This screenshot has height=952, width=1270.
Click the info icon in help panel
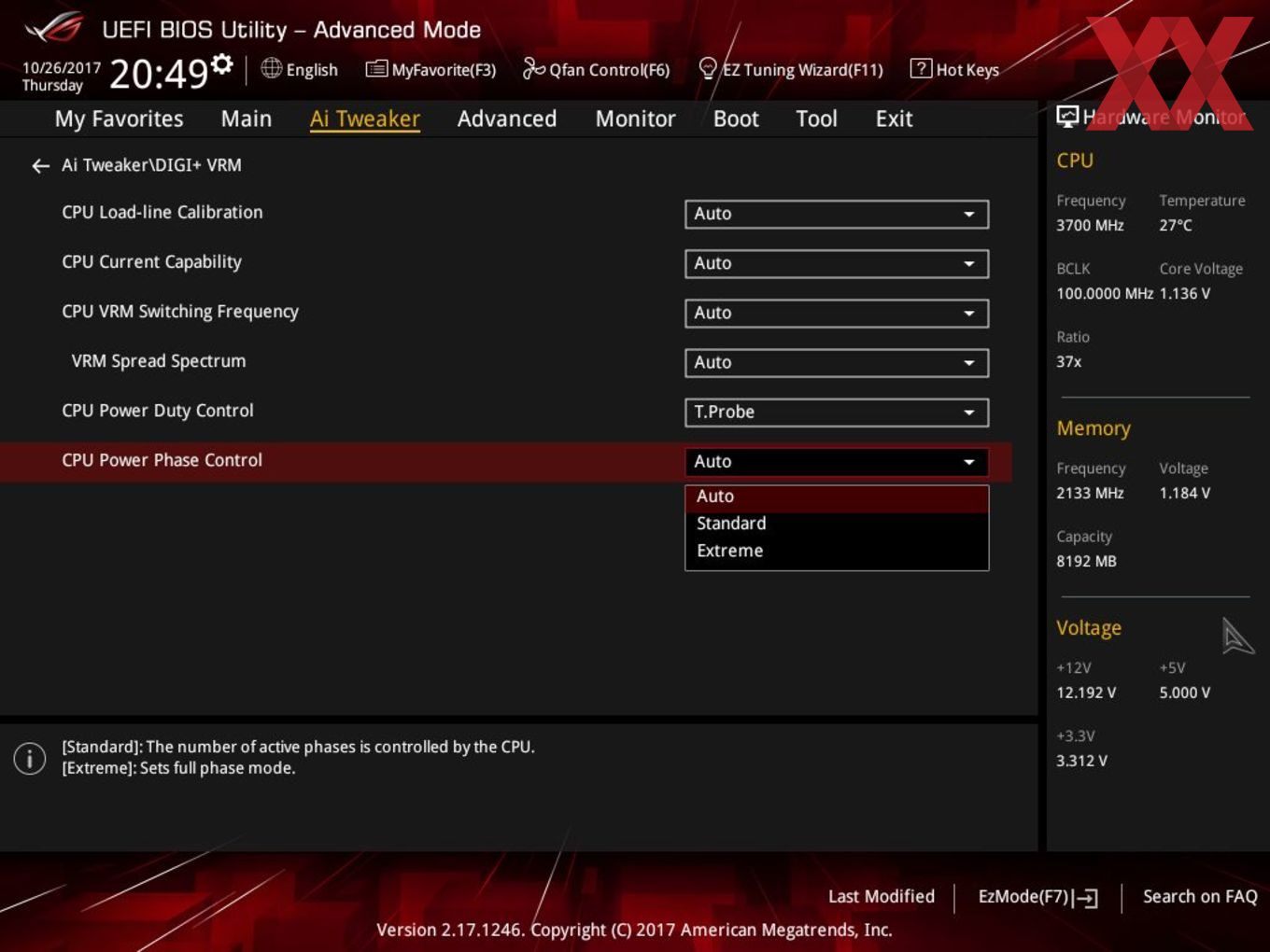[x=30, y=758]
